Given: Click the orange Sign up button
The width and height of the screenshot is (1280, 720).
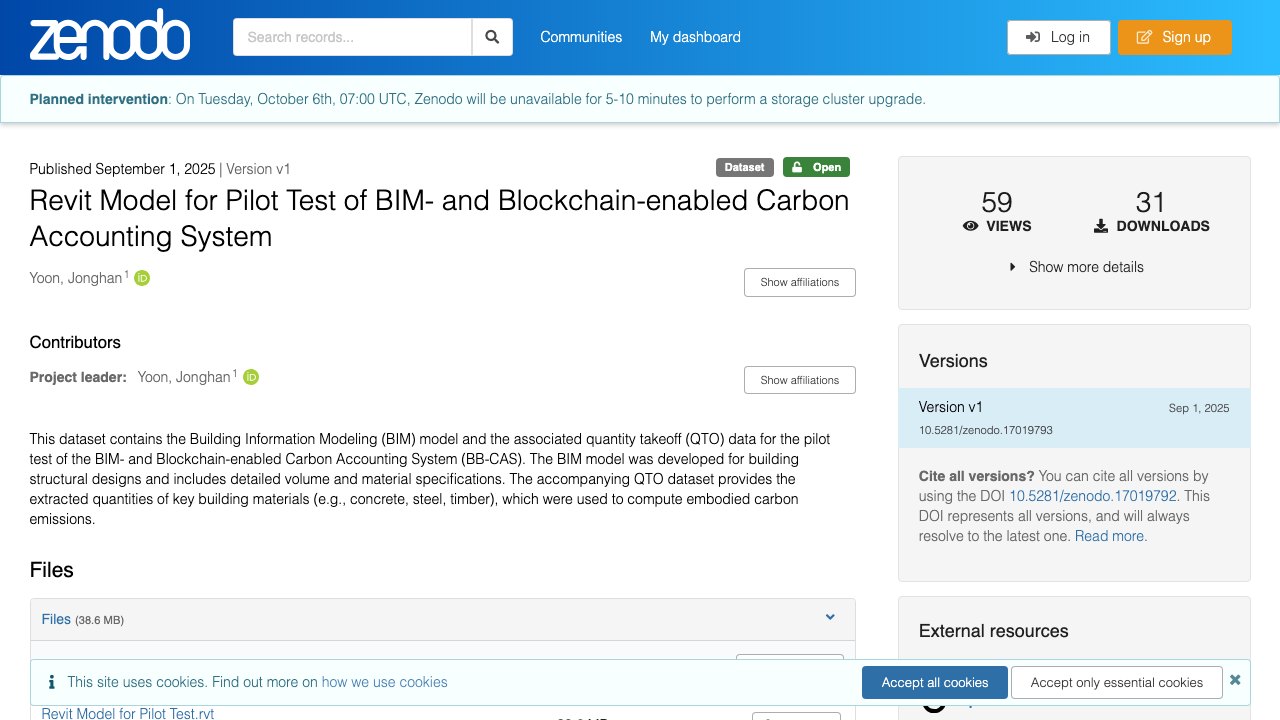Looking at the screenshot, I should (1175, 37).
